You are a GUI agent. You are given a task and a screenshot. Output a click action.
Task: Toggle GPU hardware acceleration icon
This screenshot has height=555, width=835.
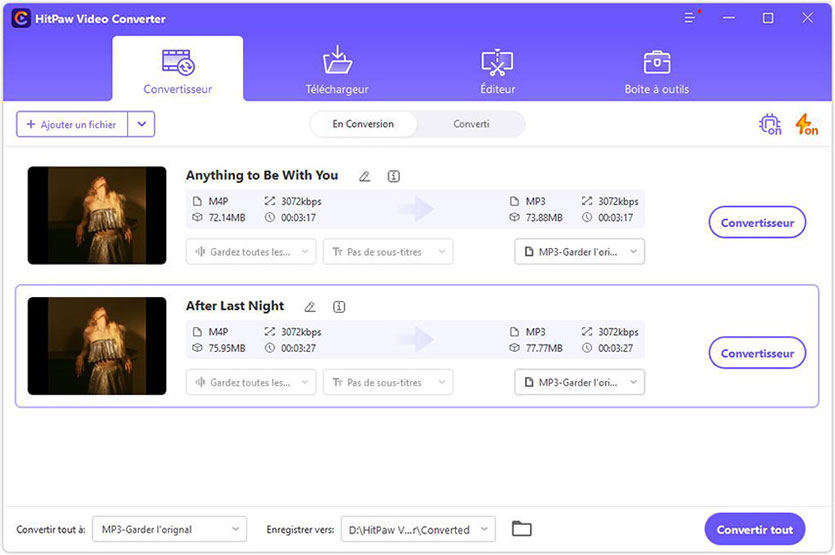pyautogui.click(x=769, y=125)
